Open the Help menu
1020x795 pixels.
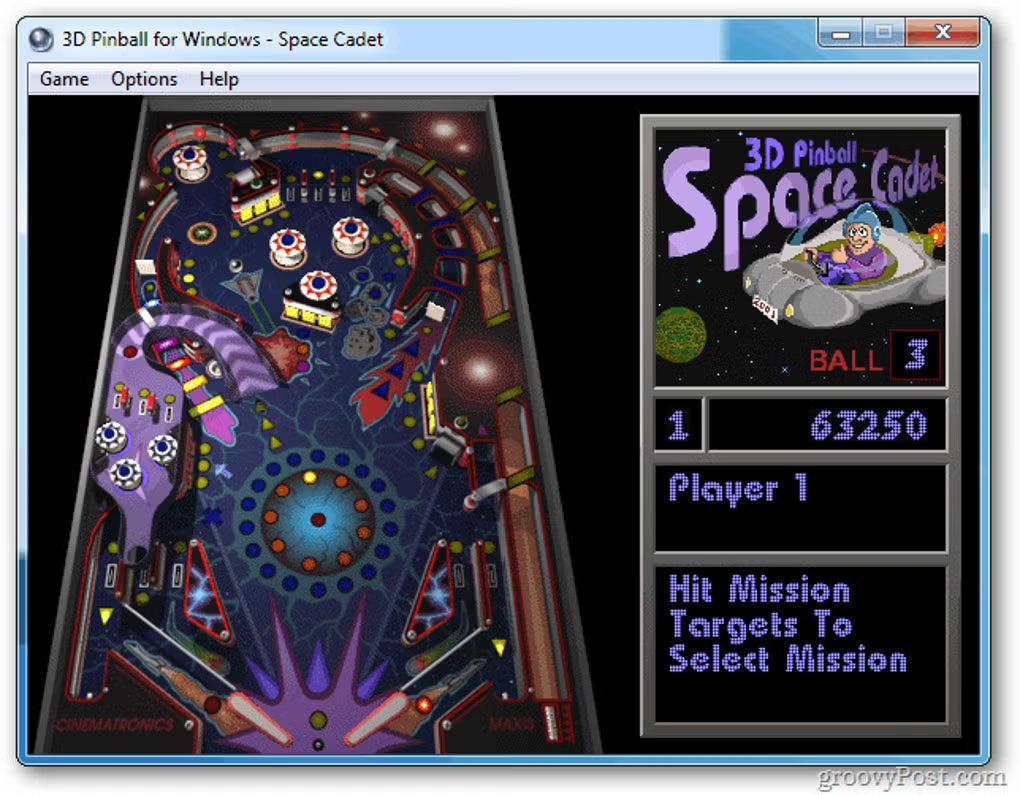point(219,79)
